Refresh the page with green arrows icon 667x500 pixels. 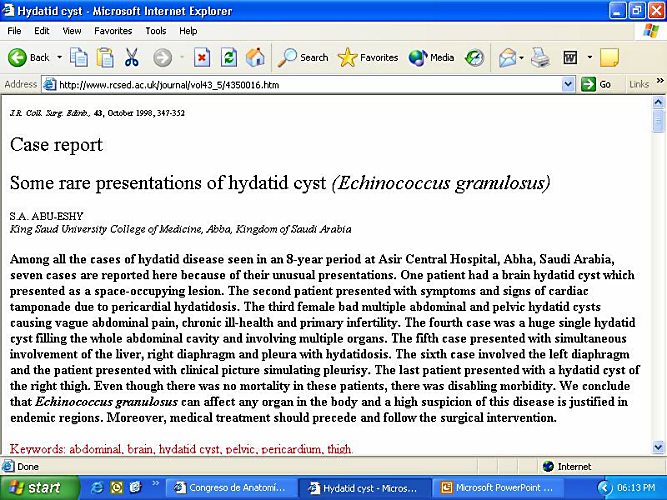pos(229,57)
